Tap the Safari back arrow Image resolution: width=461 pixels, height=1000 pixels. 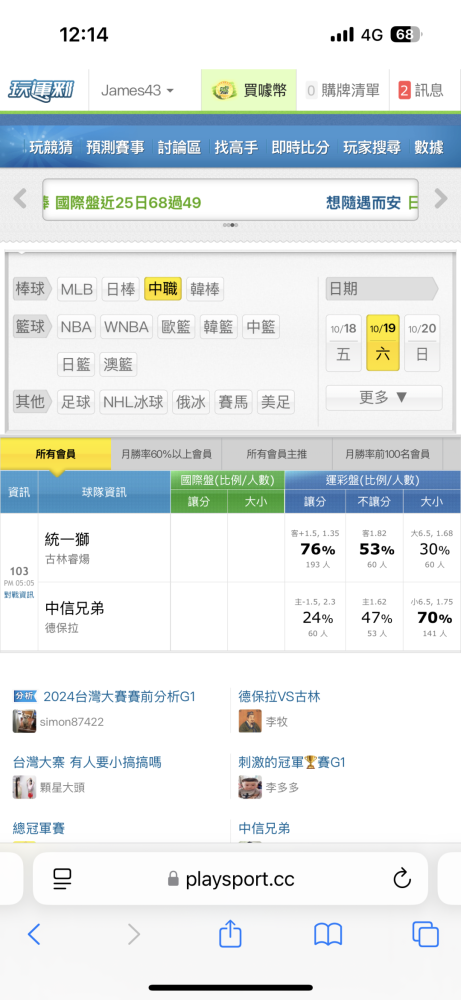[34, 934]
